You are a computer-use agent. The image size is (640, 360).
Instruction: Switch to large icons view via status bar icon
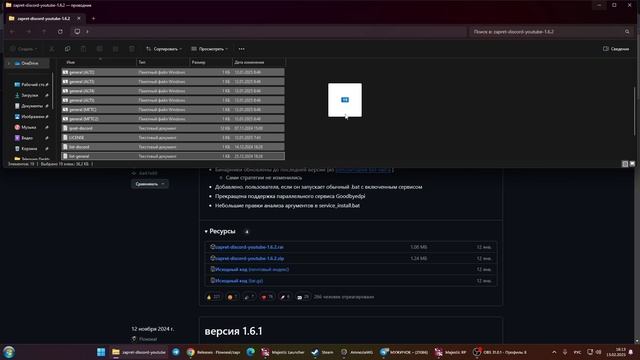click(632, 164)
